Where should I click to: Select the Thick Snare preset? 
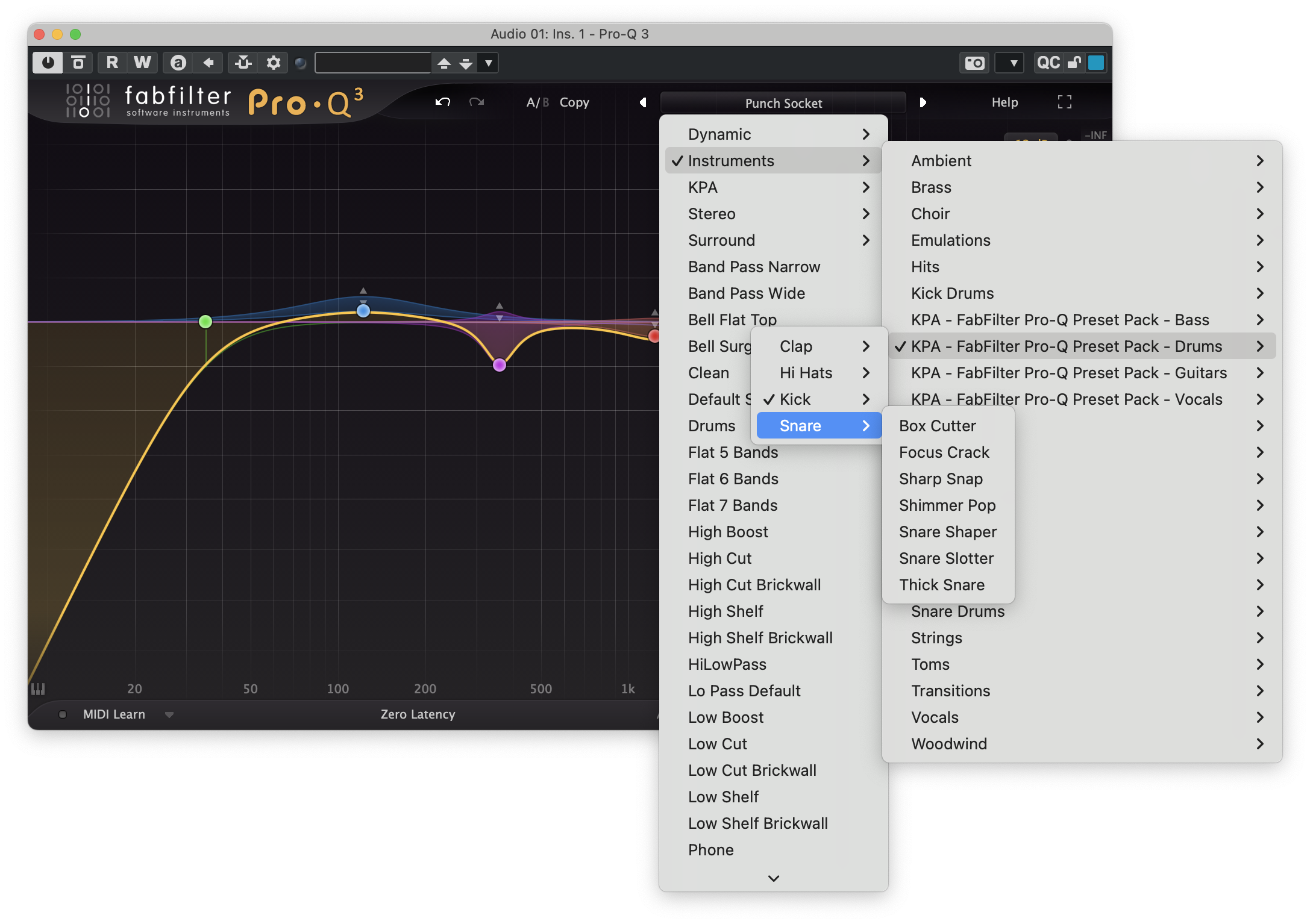[x=942, y=584]
